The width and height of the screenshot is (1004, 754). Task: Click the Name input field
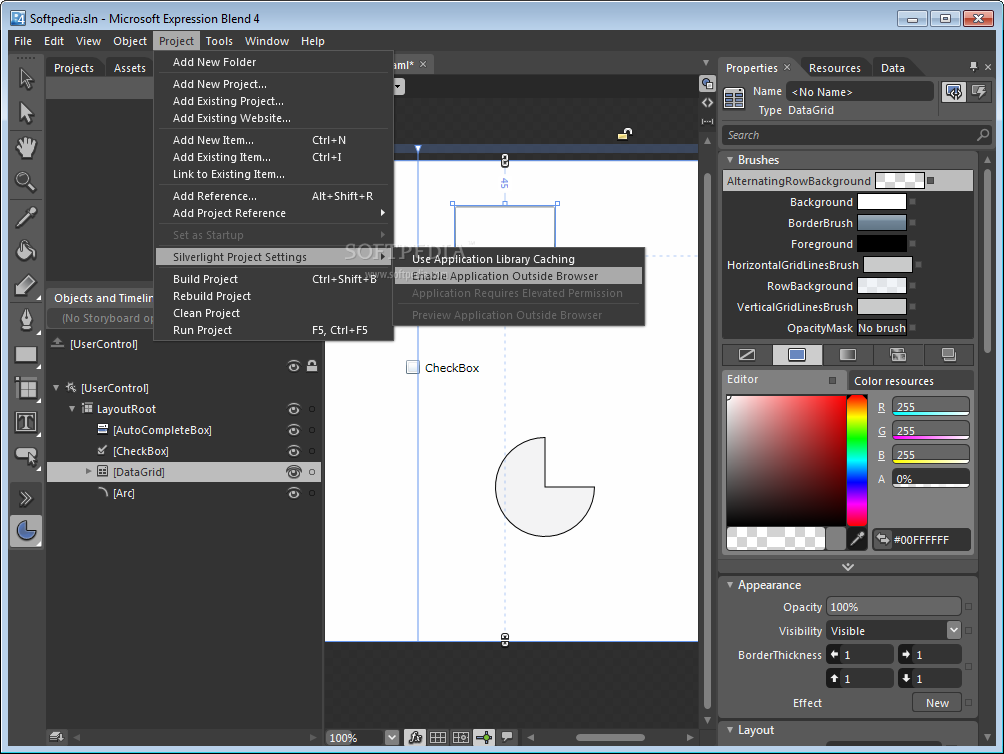click(x=859, y=92)
